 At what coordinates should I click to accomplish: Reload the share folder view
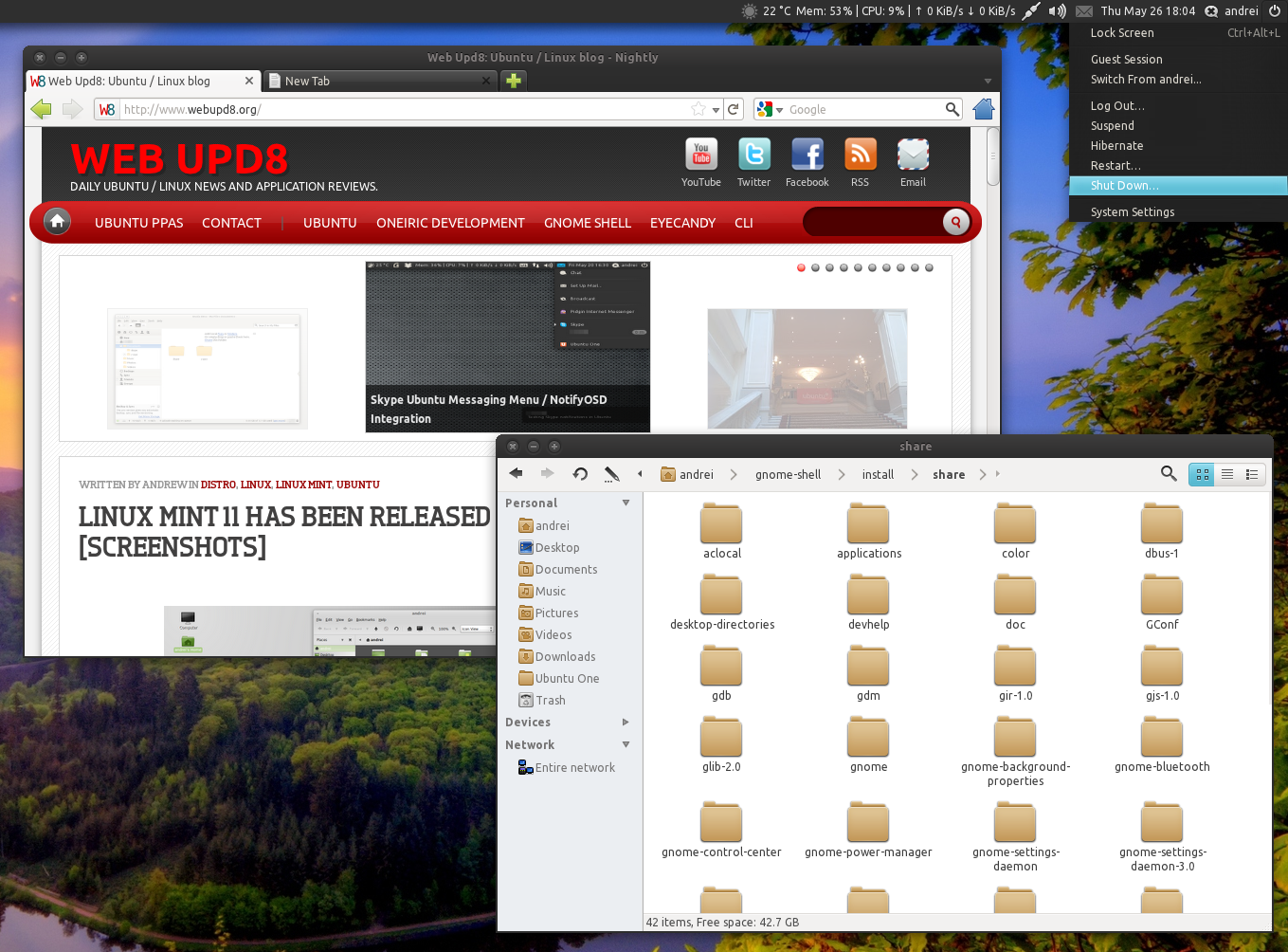(580, 473)
